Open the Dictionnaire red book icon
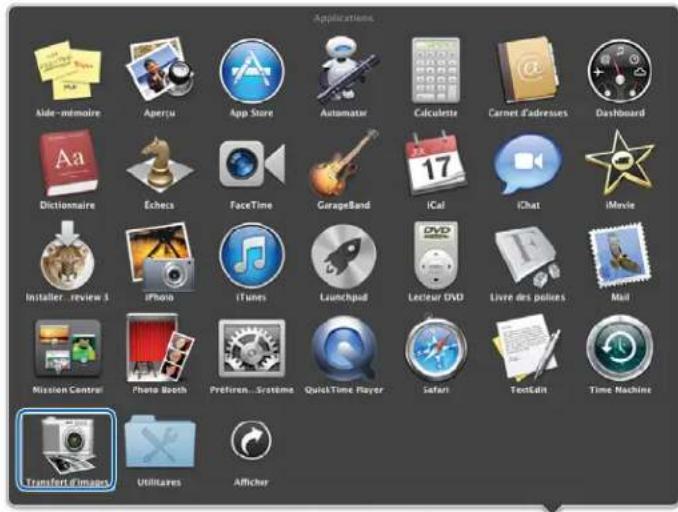 (x=68, y=163)
